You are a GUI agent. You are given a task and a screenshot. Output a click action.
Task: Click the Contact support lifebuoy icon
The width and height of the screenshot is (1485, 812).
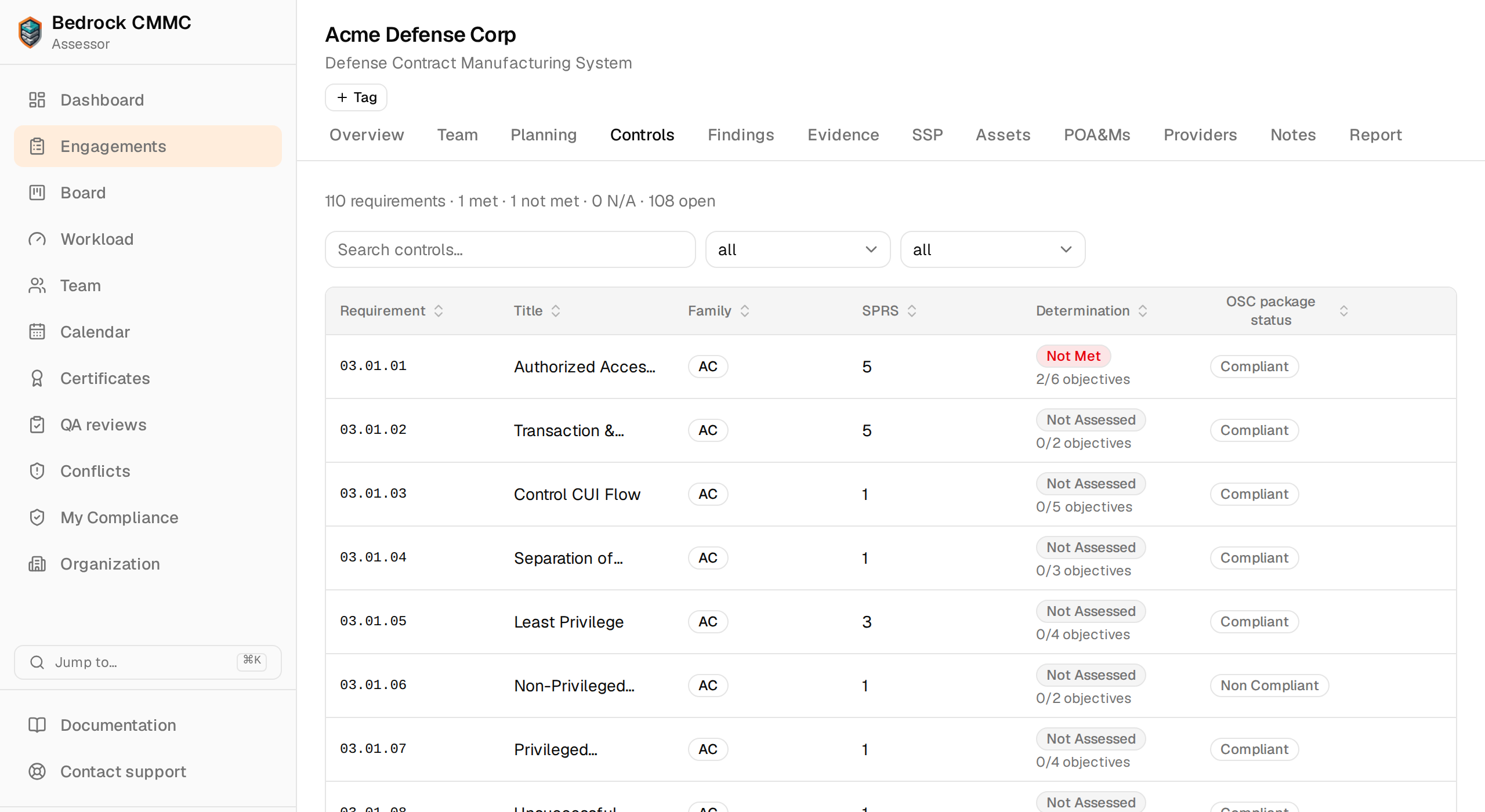[x=37, y=771]
